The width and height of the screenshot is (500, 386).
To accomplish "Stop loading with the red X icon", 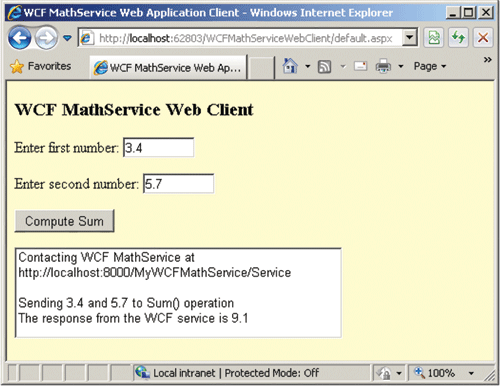I will pos(483,38).
